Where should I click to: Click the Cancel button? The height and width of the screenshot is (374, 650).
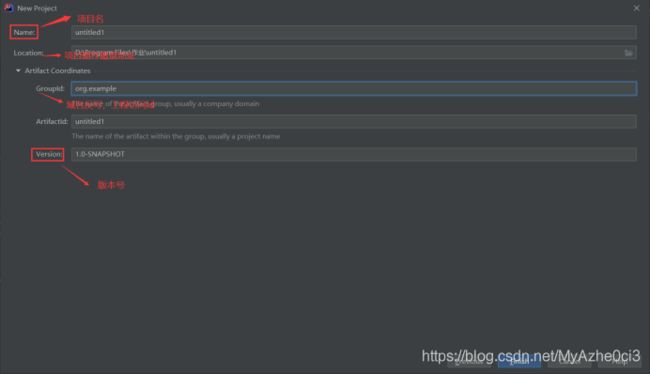coord(570,361)
